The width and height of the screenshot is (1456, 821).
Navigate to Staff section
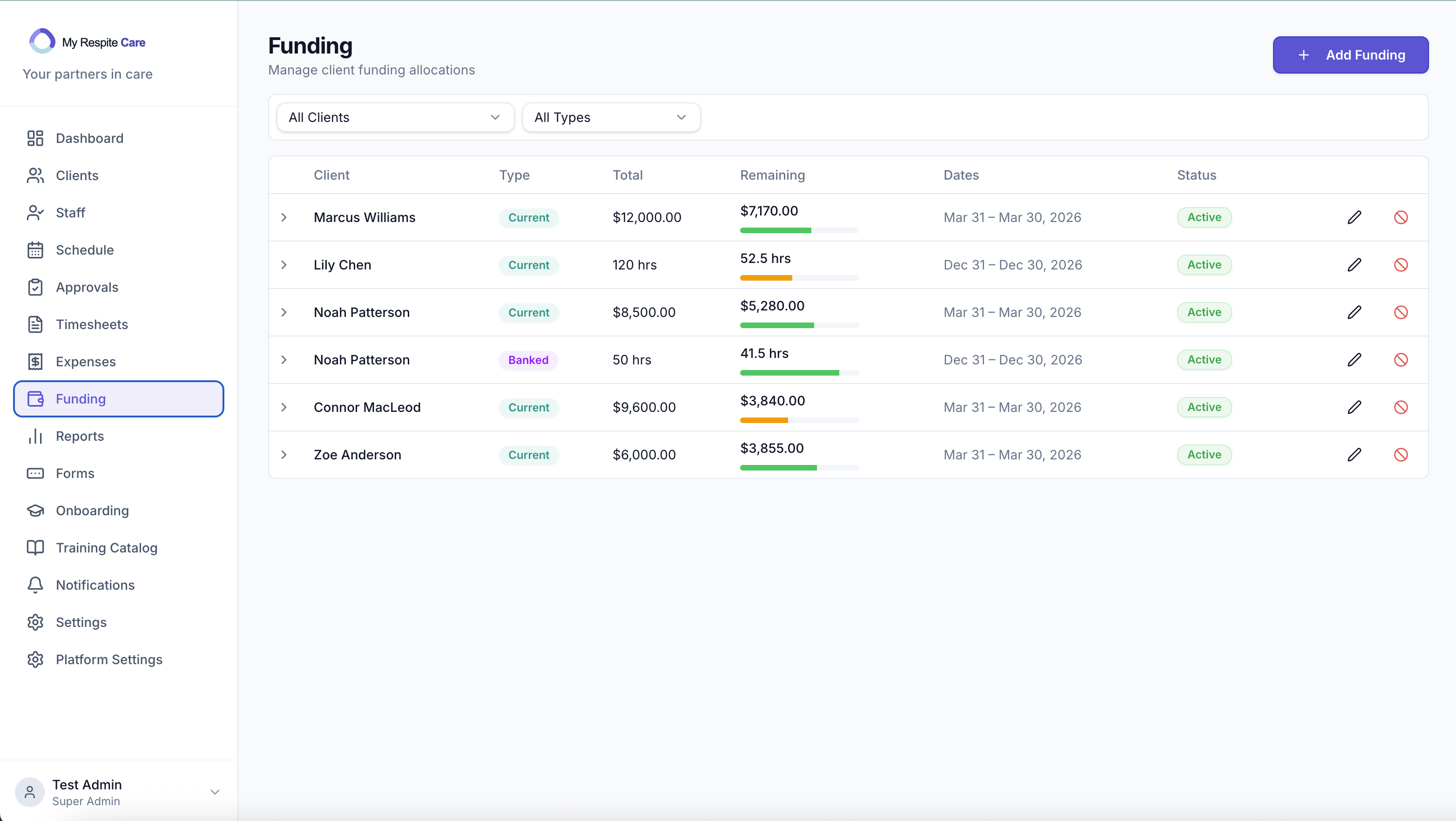[x=119, y=213]
